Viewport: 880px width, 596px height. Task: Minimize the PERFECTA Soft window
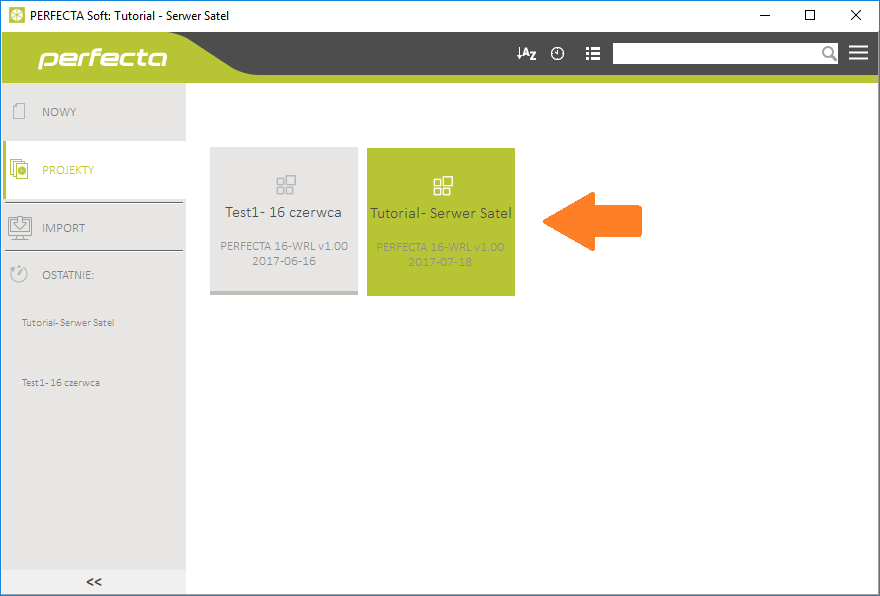pyautogui.click(x=764, y=15)
